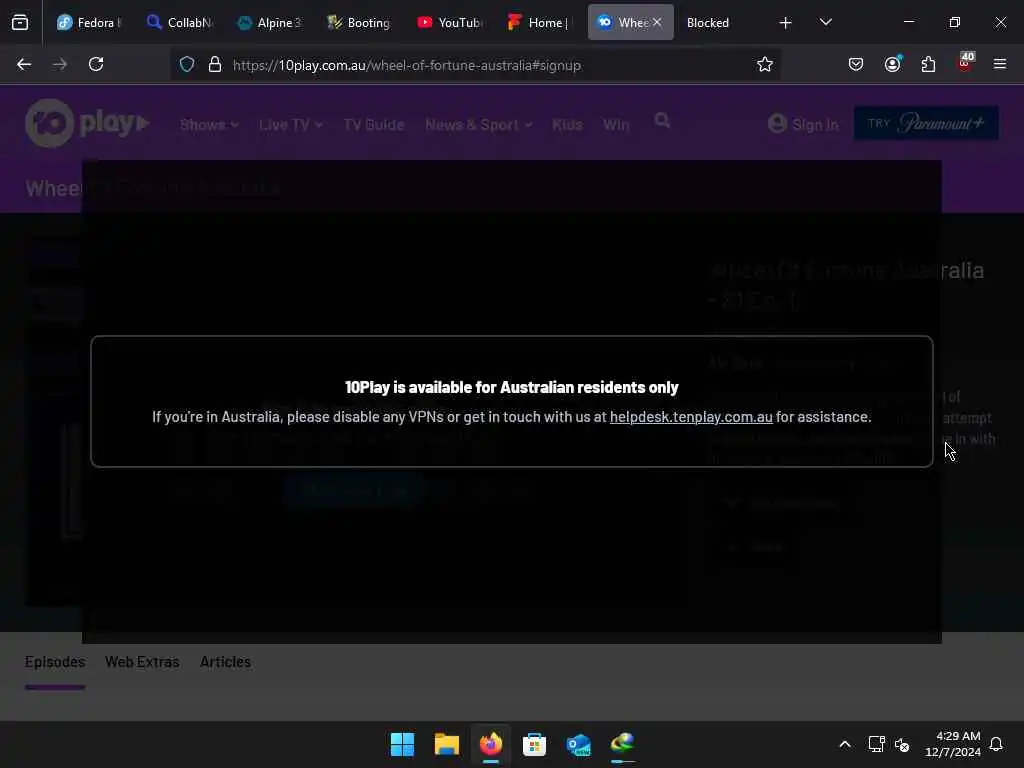
Task: Bookmark this page with star icon
Action: point(765,64)
